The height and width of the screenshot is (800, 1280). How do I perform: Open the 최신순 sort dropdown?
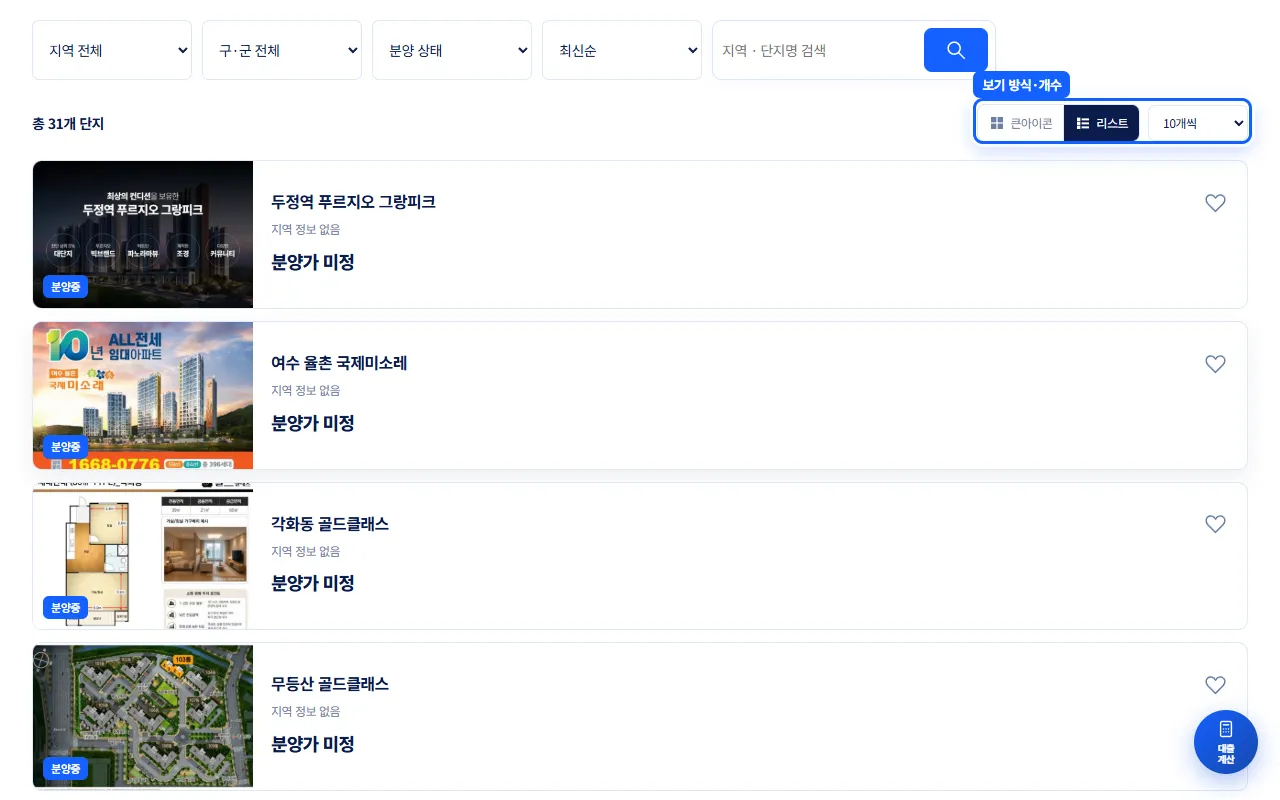(622, 50)
